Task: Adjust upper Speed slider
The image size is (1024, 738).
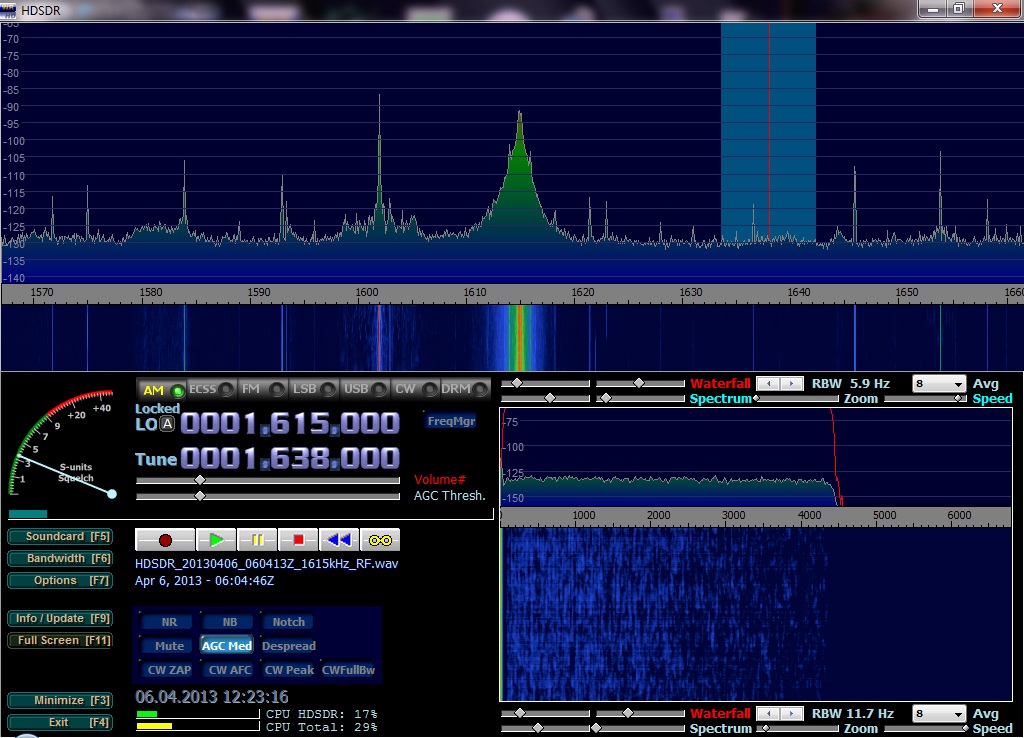Action: pos(925,398)
